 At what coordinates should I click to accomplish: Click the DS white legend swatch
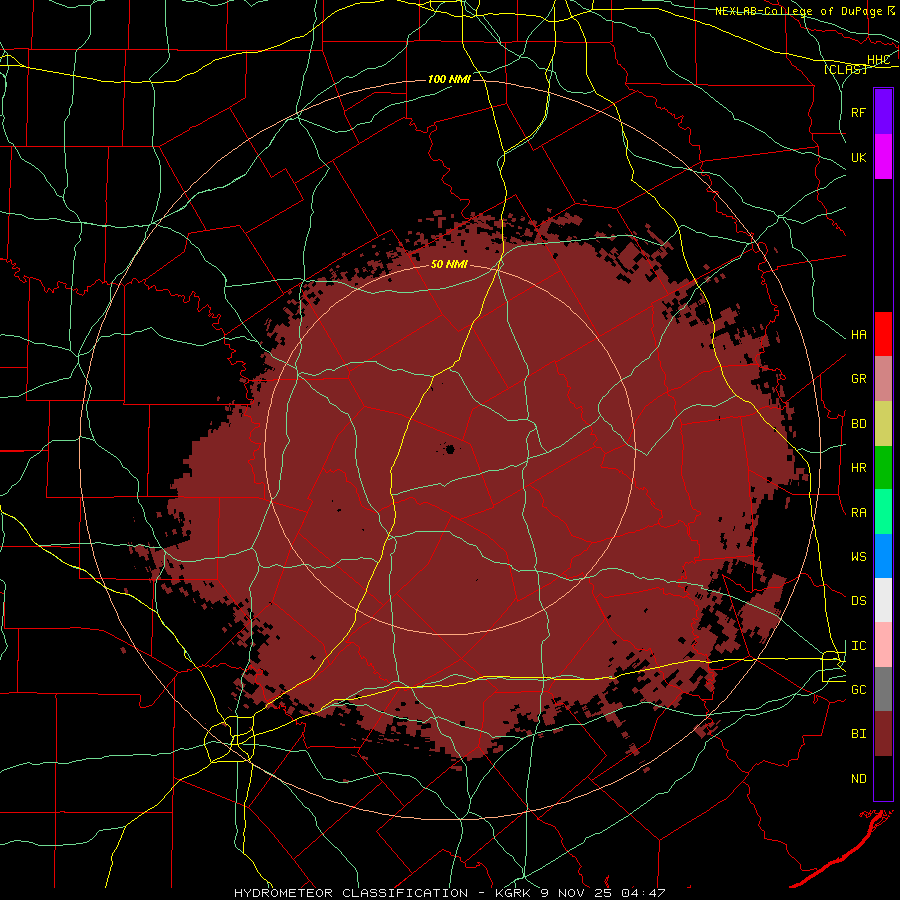pos(883,600)
